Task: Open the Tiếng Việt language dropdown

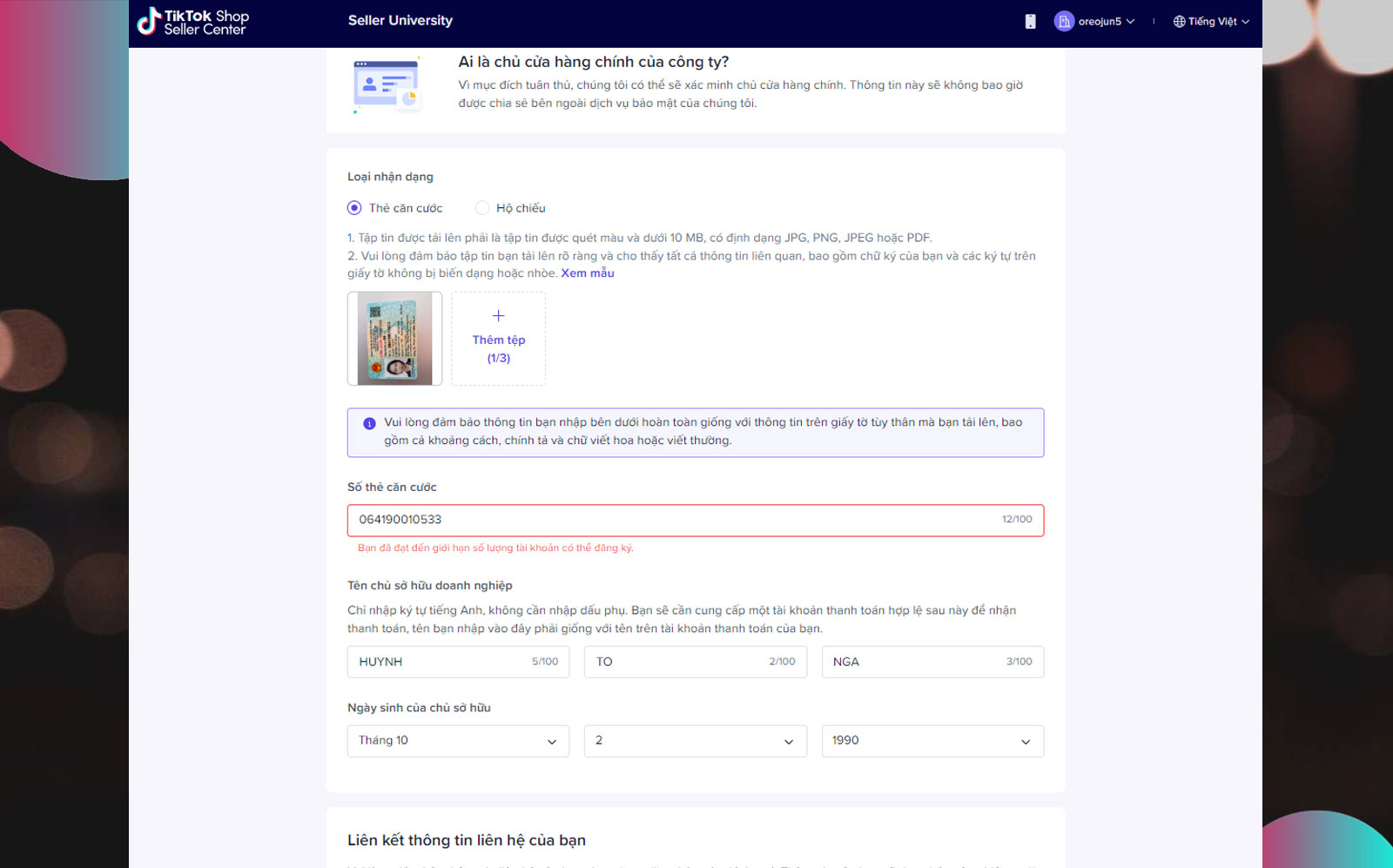Action: [1211, 22]
